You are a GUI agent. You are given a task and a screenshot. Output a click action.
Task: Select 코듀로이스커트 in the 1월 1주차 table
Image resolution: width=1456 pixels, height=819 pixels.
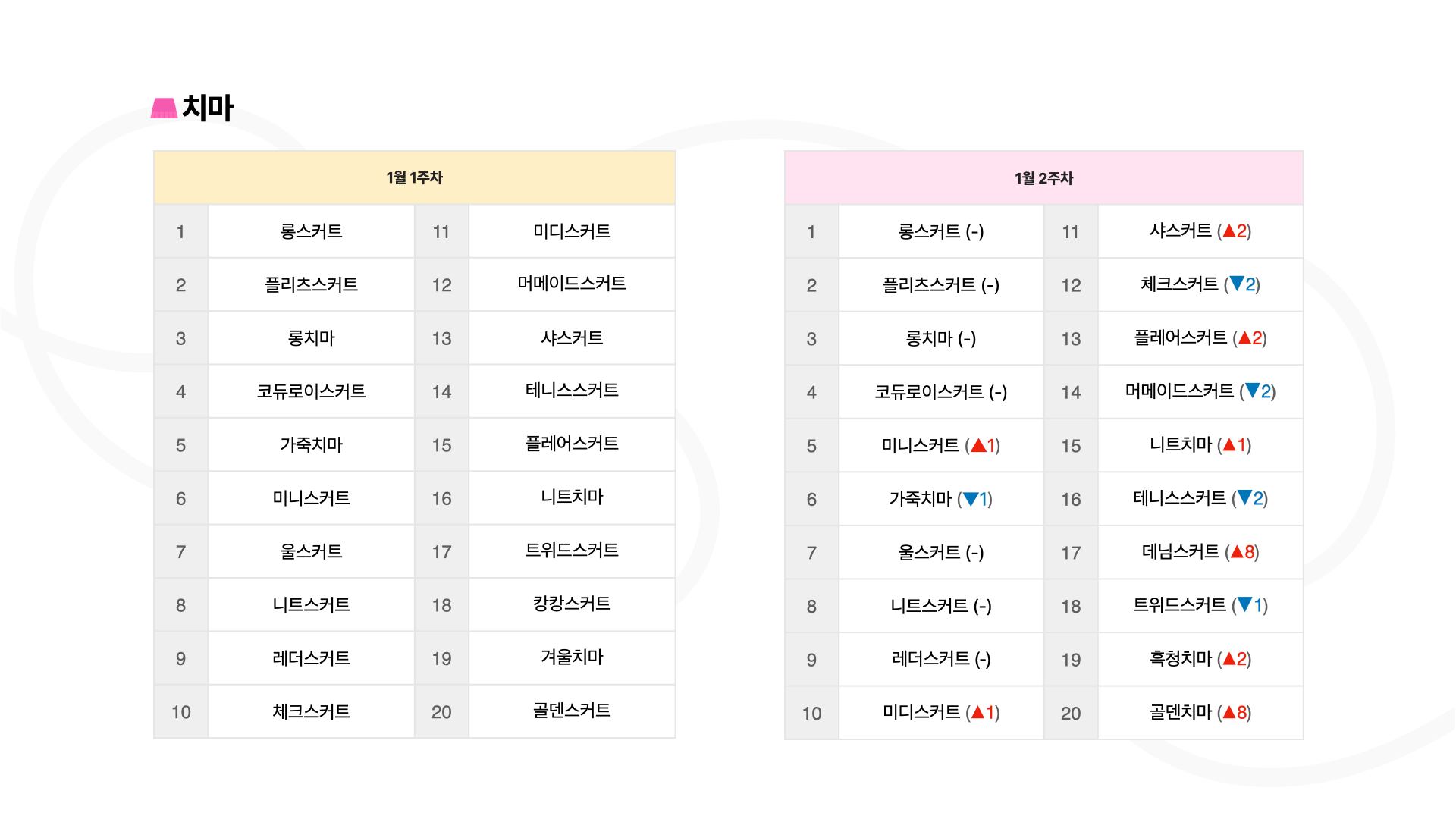click(311, 391)
